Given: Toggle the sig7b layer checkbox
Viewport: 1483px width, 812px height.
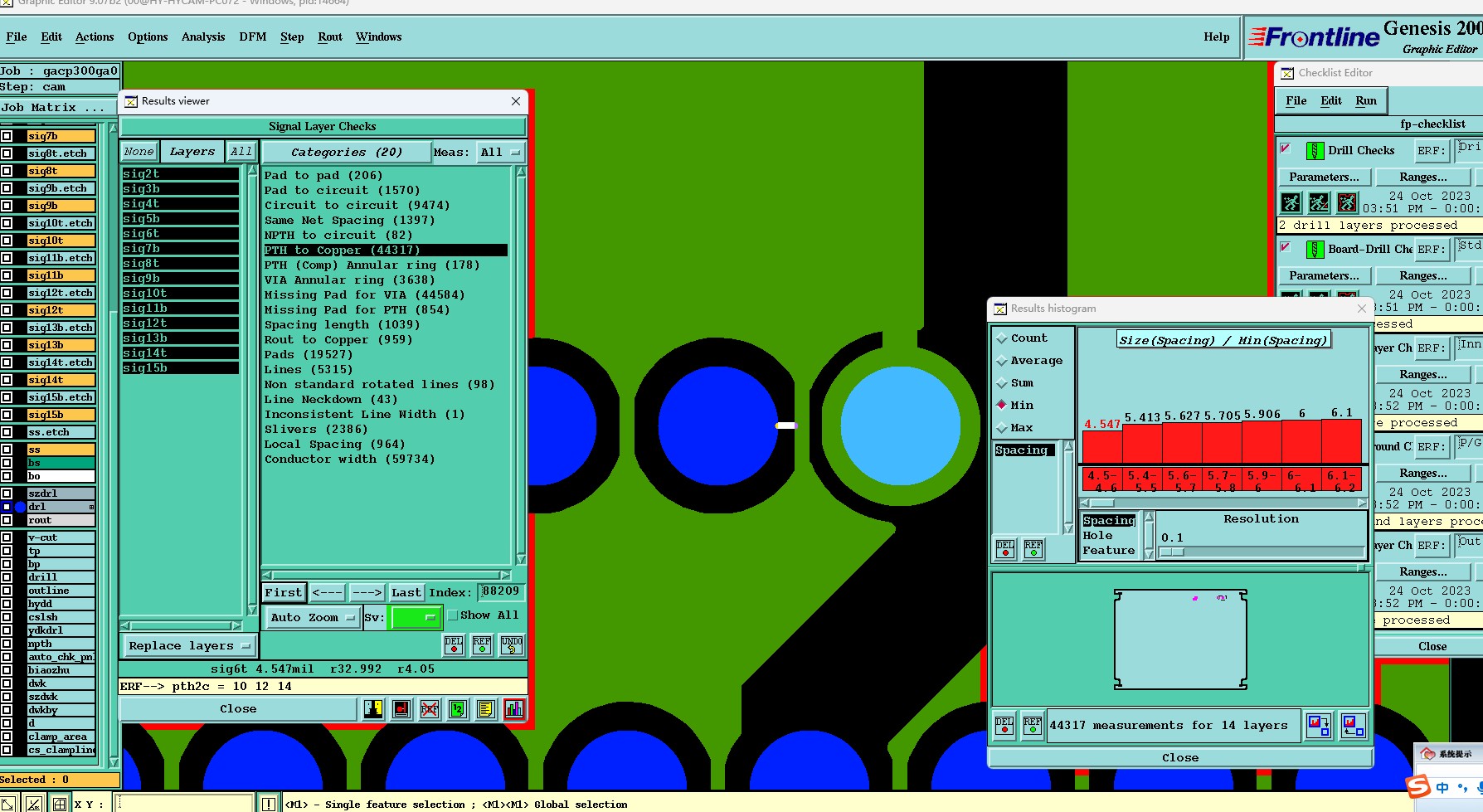Looking at the screenshot, I should (x=7, y=136).
